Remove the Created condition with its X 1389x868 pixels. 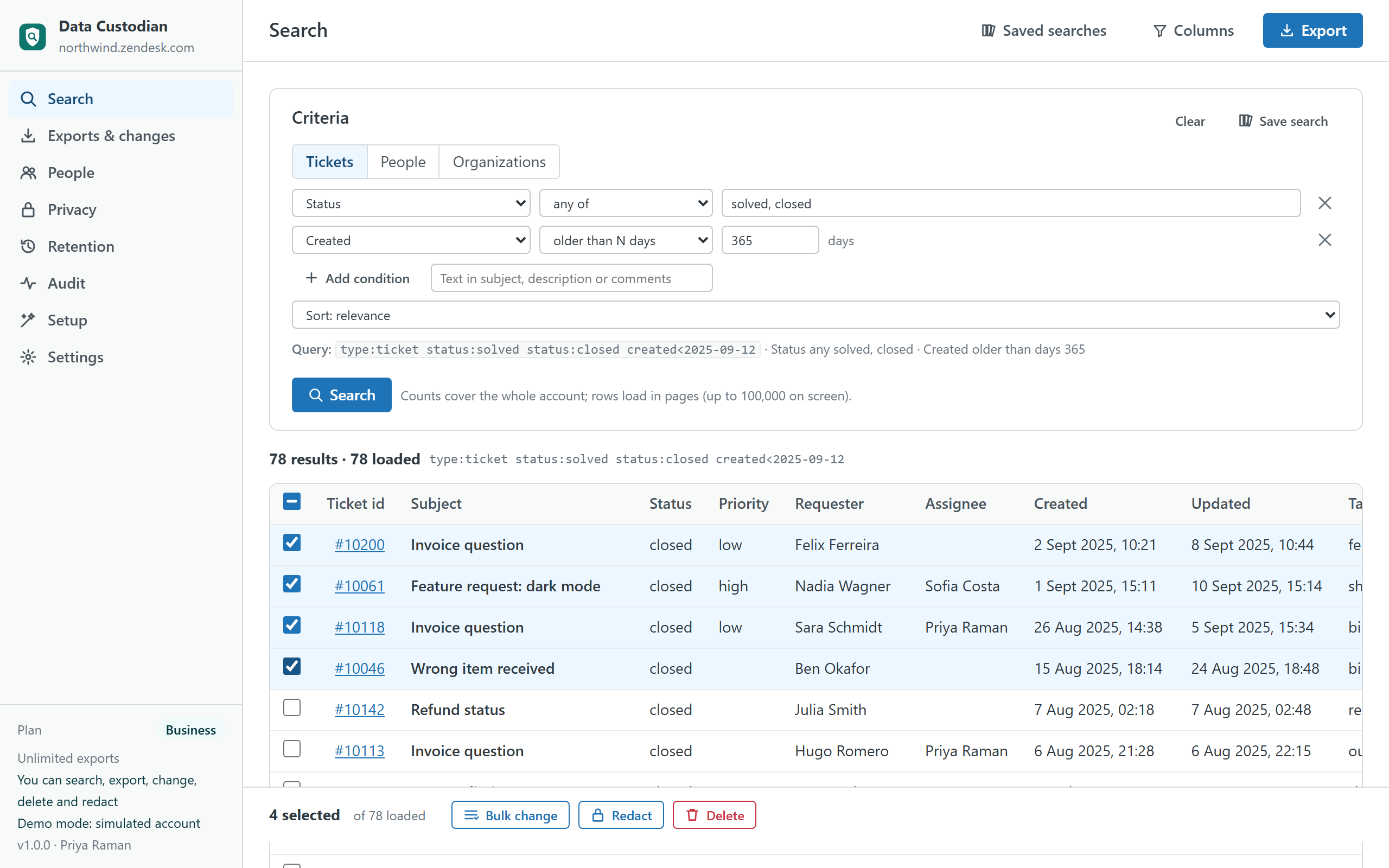click(1325, 239)
